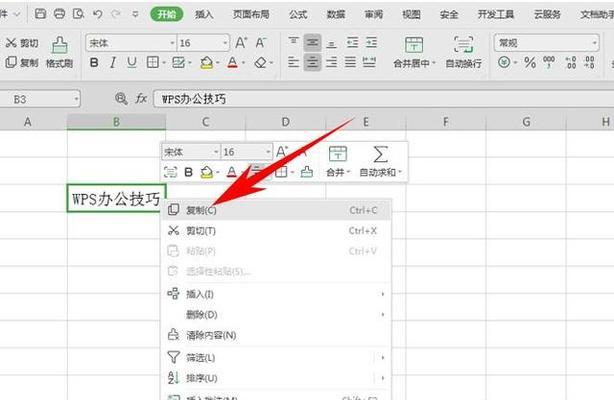The height and width of the screenshot is (400, 614).
Task: Switch to the 插入 ribbon tab
Action: 204,14
